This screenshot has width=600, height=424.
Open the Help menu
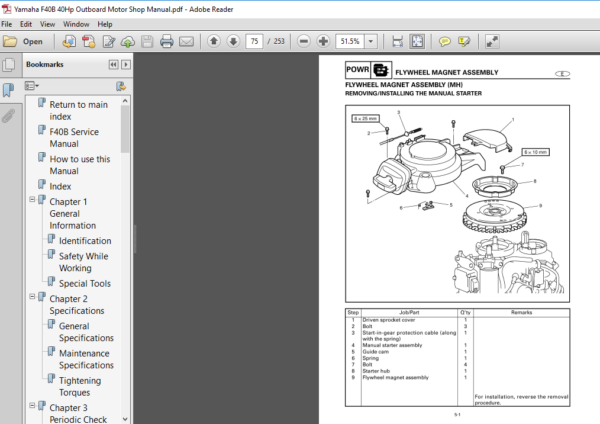(104, 24)
